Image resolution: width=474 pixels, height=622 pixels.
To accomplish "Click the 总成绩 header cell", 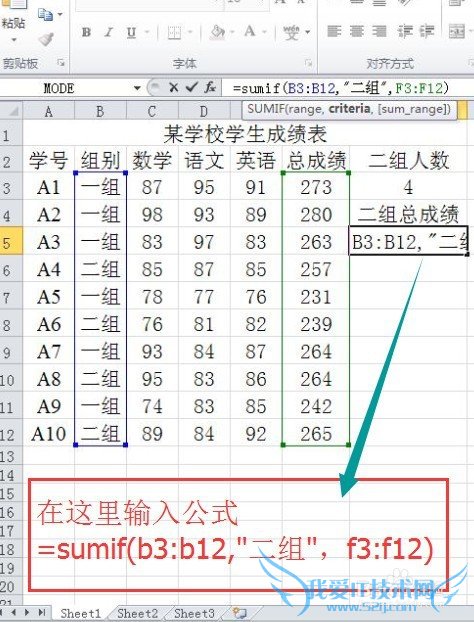I will coord(316,161).
